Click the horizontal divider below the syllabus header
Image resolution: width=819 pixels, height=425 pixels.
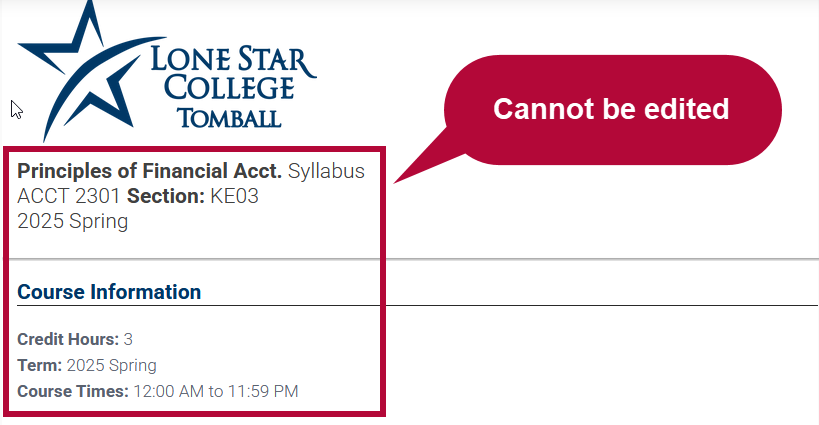click(410, 258)
